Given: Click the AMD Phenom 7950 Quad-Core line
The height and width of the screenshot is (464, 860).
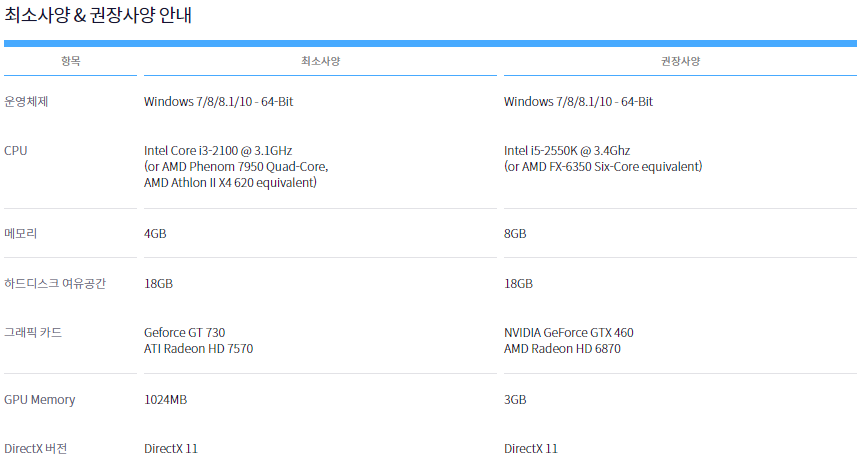Looking at the screenshot, I should click(x=236, y=166).
